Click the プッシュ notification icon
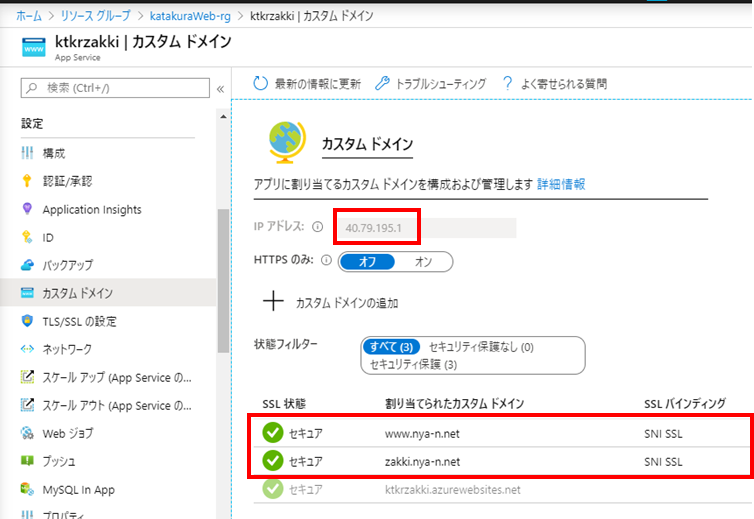The image size is (754, 519). tap(27, 461)
